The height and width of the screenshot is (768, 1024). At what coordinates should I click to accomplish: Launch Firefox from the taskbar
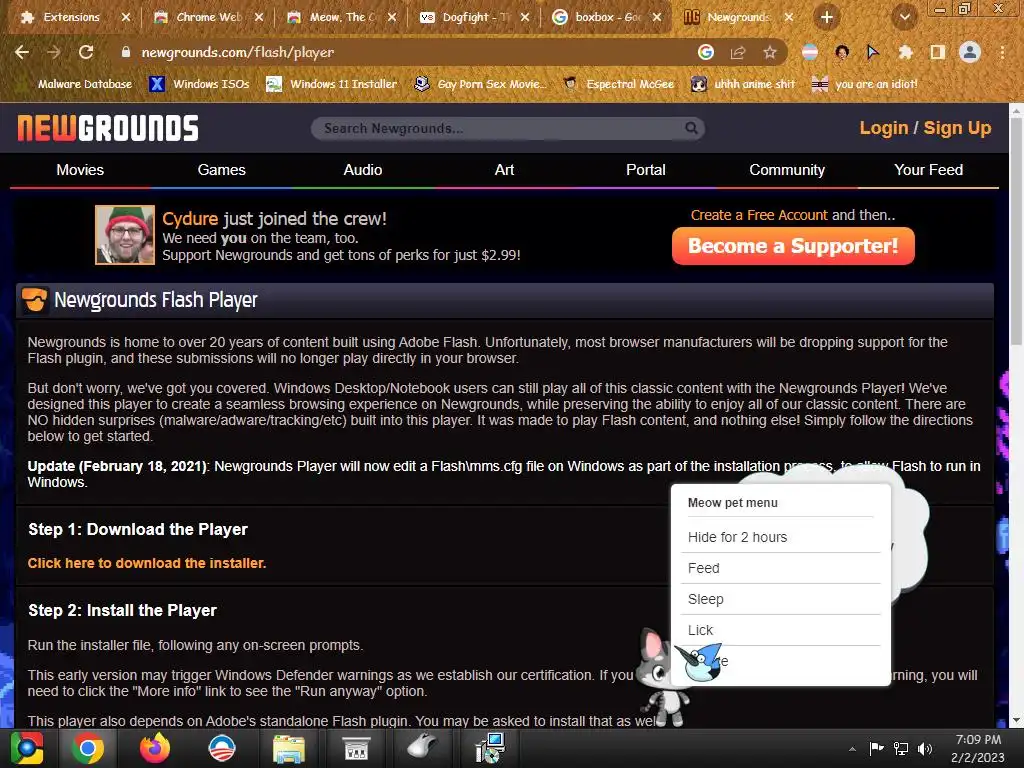[155, 748]
